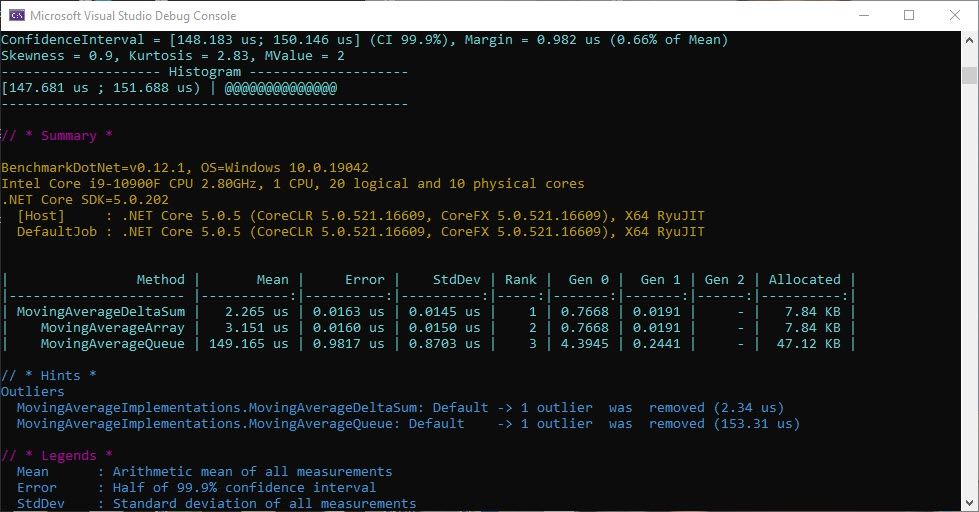This screenshot has height=512, width=979.
Task: Click error value '0.0163 us'
Action: (x=348, y=312)
